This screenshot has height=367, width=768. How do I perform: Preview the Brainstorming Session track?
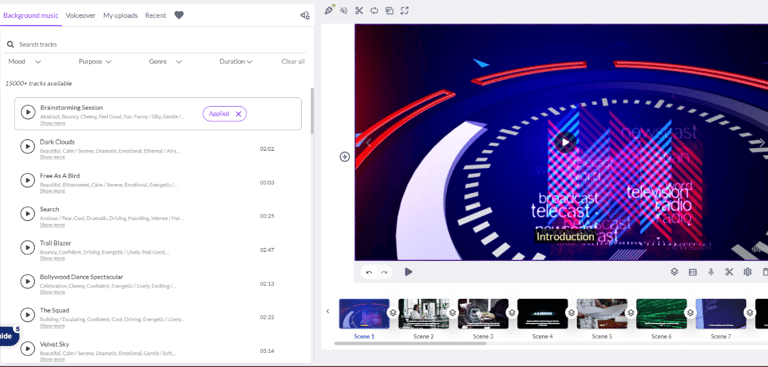tap(28, 112)
